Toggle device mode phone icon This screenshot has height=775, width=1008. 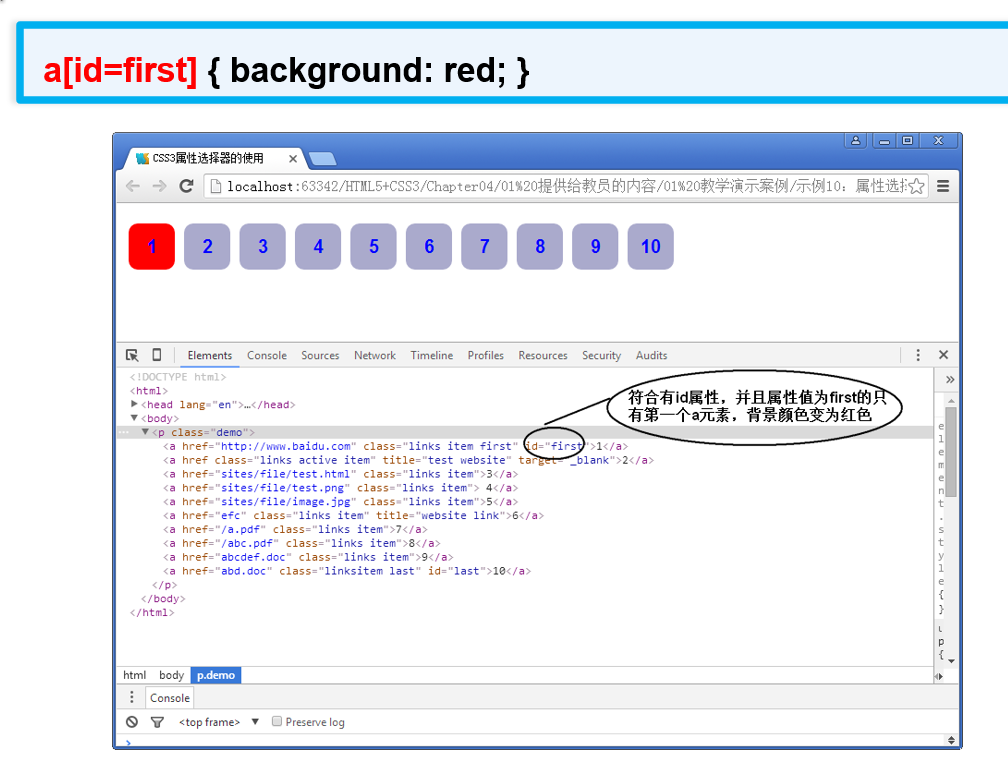[x=156, y=355]
